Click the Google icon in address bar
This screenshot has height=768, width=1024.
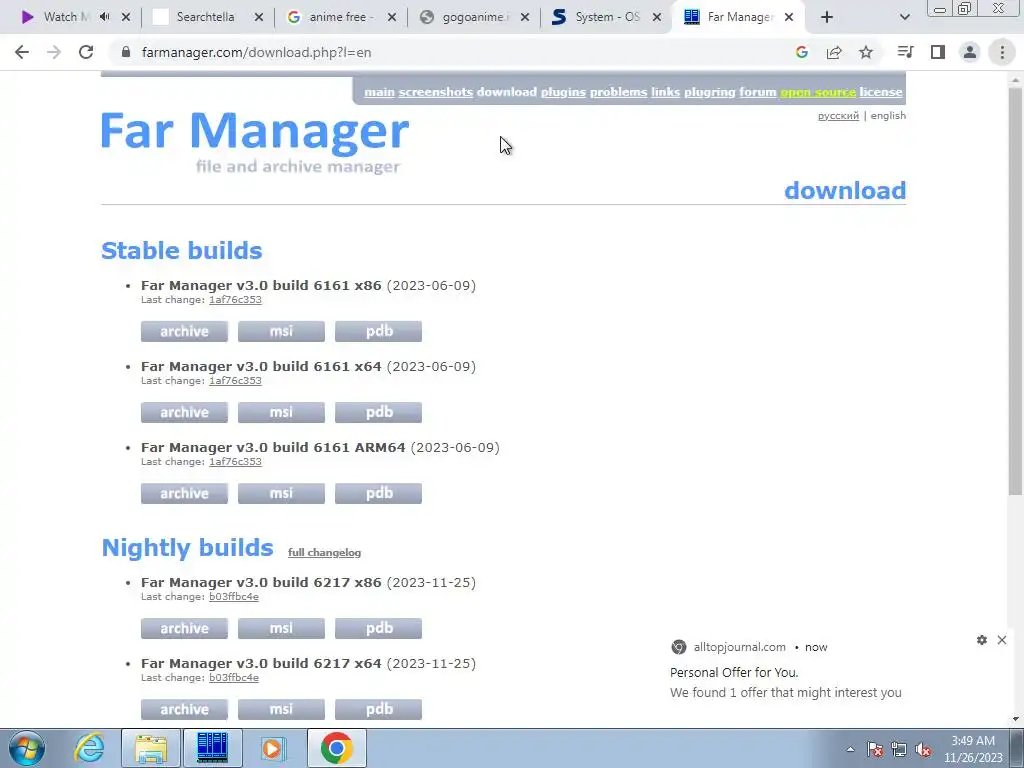pyautogui.click(x=802, y=52)
